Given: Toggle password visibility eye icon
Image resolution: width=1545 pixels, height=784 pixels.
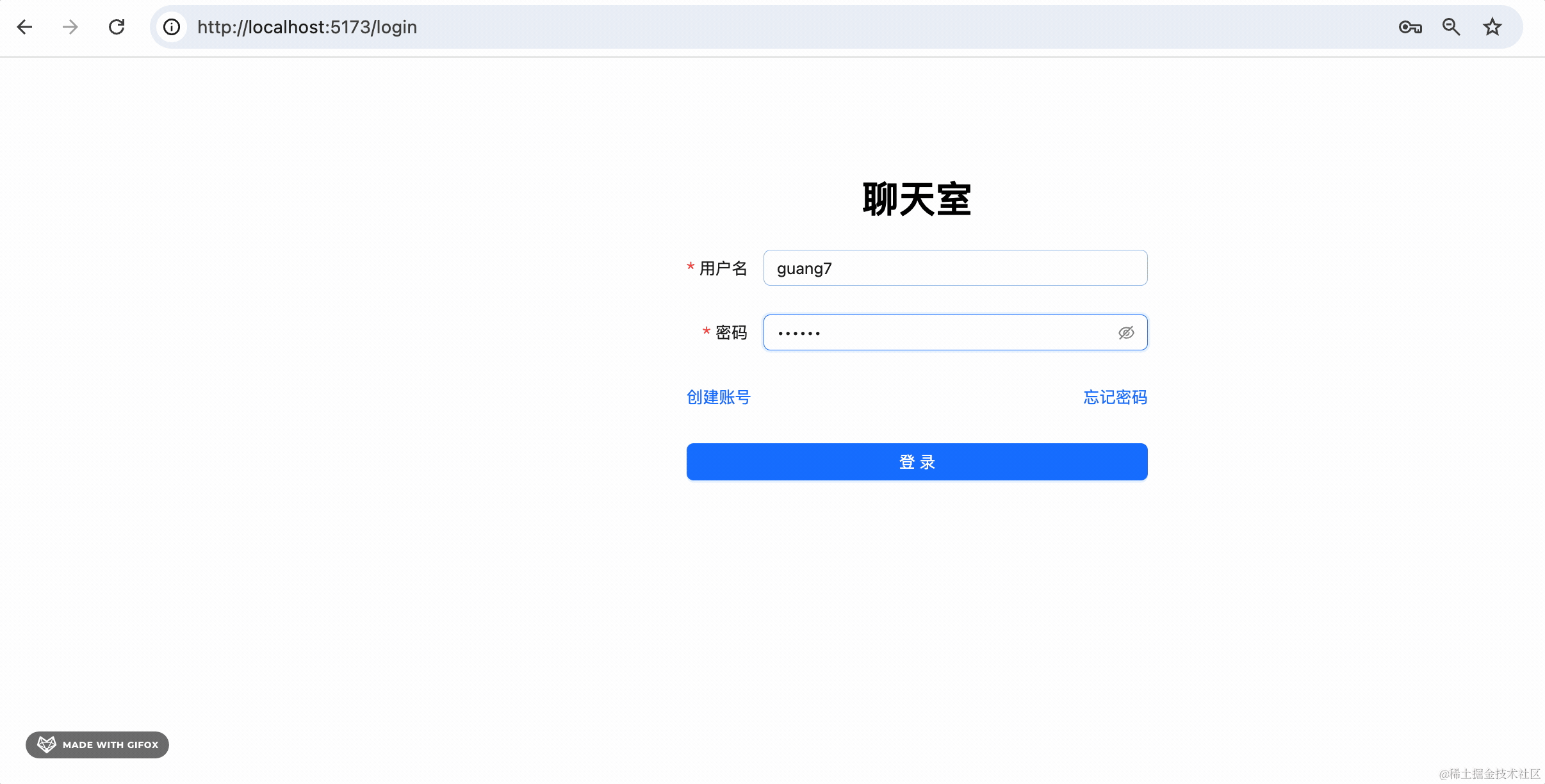Looking at the screenshot, I should [1126, 332].
